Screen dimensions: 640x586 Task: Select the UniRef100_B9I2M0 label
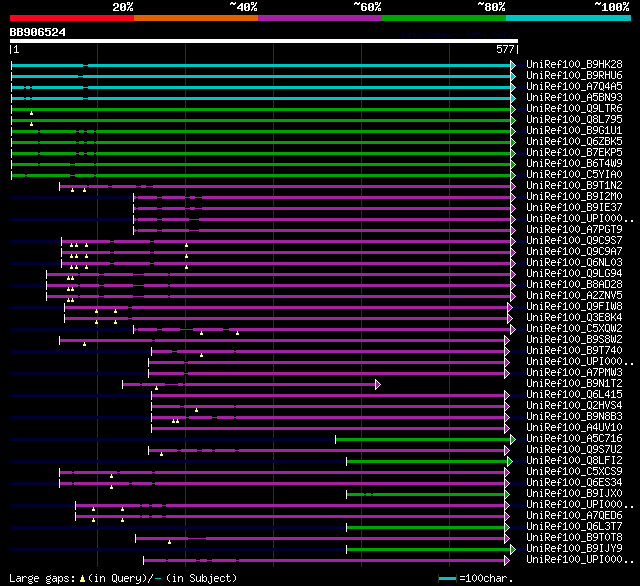[x=574, y=197]
